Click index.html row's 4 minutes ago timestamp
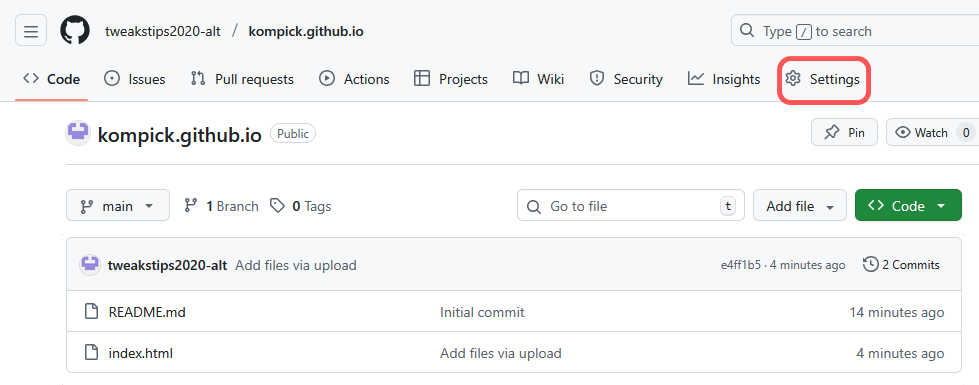Image resolution: width=979 pixels, height=385 pixels. [900, 353]
